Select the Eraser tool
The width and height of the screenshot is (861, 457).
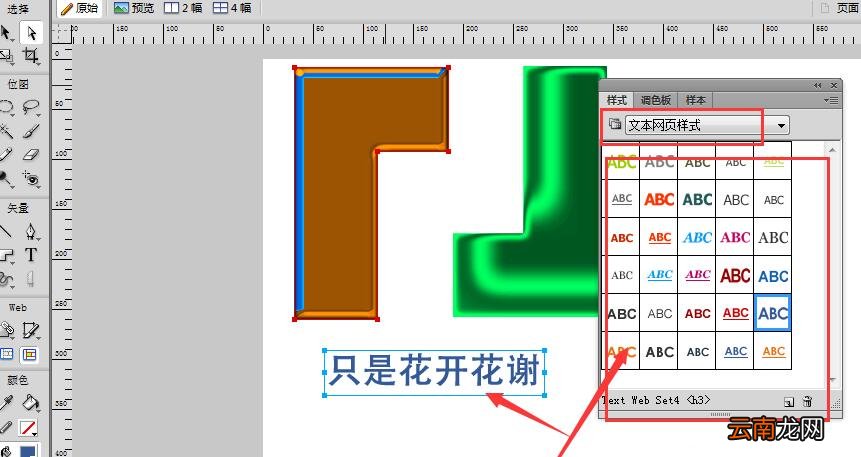coord(31,154)
